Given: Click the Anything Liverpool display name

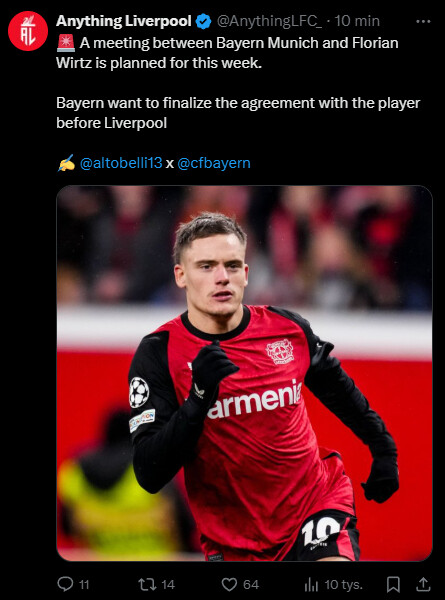Looking at the screenshot, I should (x=124, y=21).
